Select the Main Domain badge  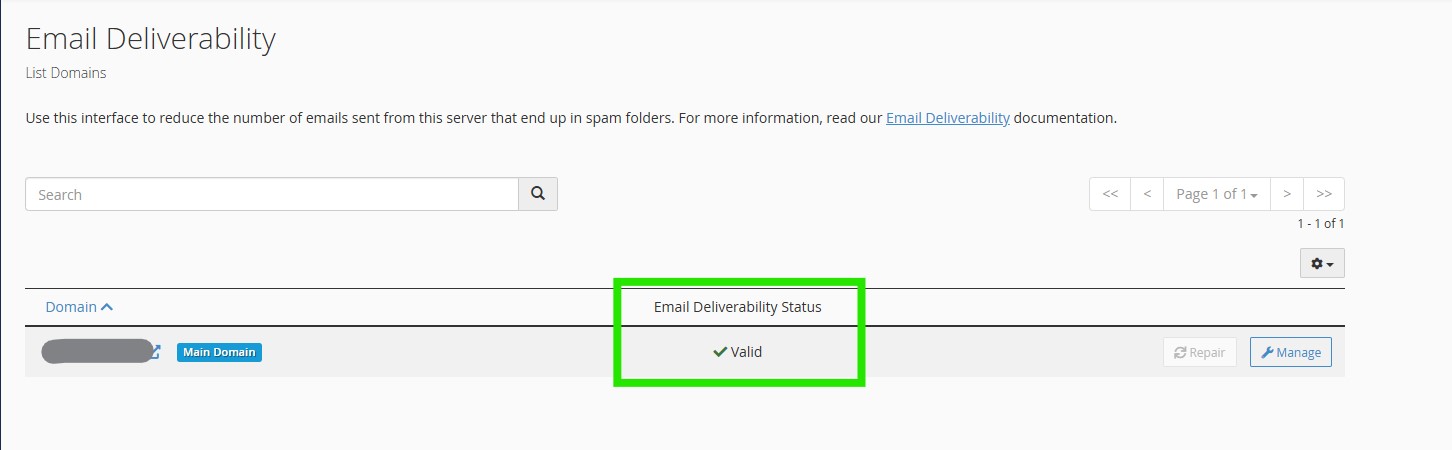[219, 352]
